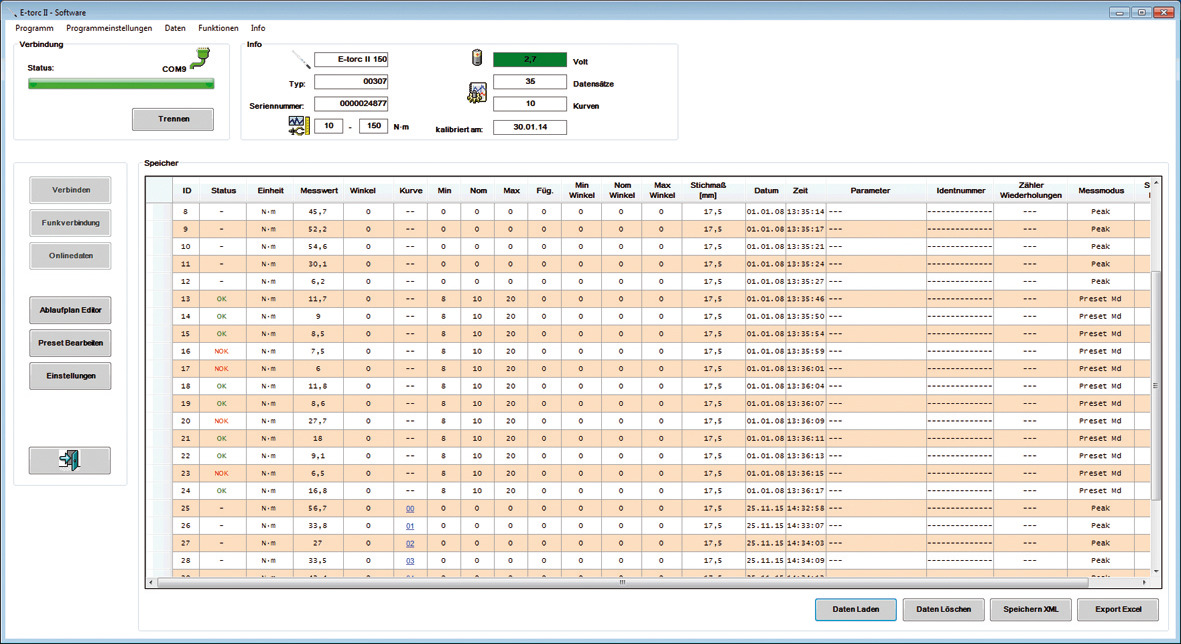The width and height of the screenshot is (1181, 644).
Task: Open curve link 02 in Kurve column
Action: pyautogui.click(x=410, y=544)
